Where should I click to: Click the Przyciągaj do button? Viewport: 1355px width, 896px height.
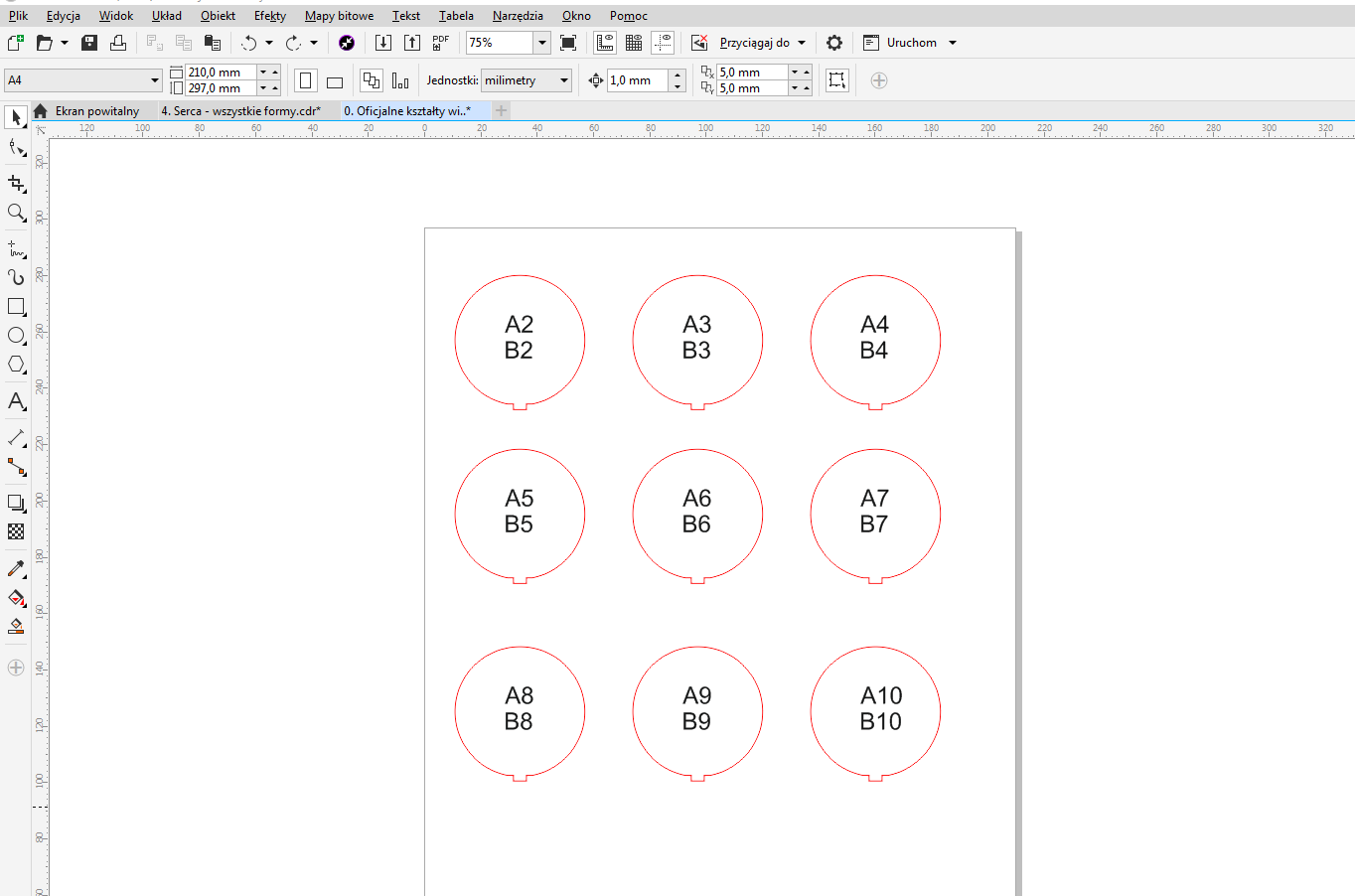pyautogui.click(x=754, y=43)
